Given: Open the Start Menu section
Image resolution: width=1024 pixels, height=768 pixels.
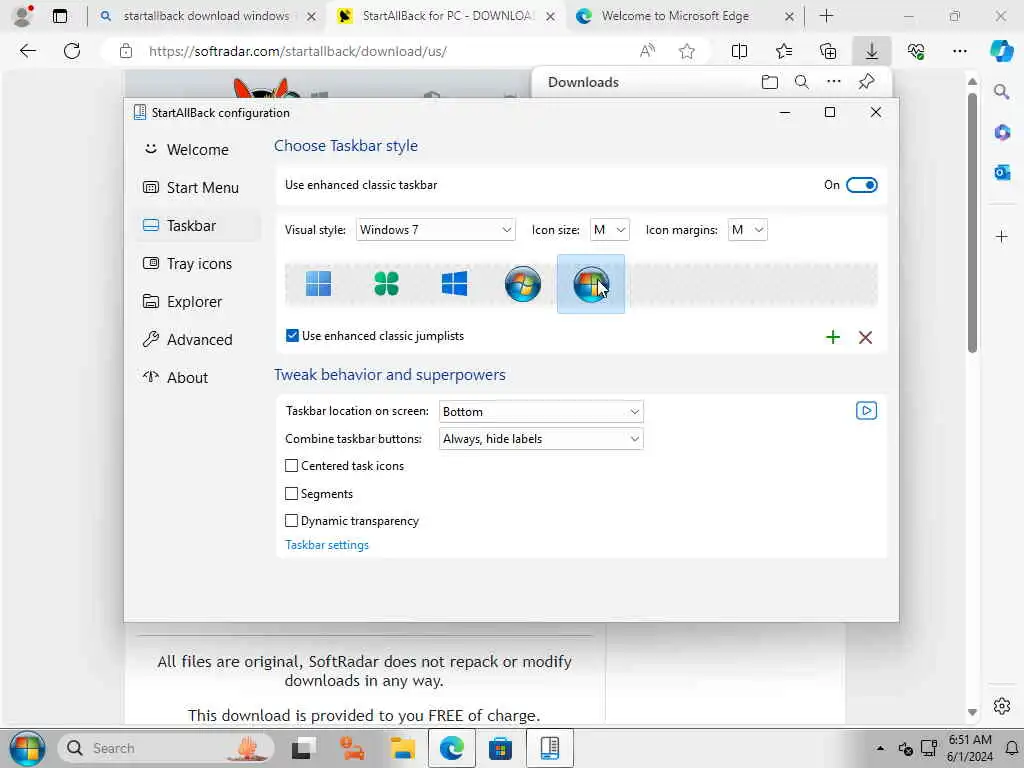Looking at the screenshot, I should click(198, 187).
